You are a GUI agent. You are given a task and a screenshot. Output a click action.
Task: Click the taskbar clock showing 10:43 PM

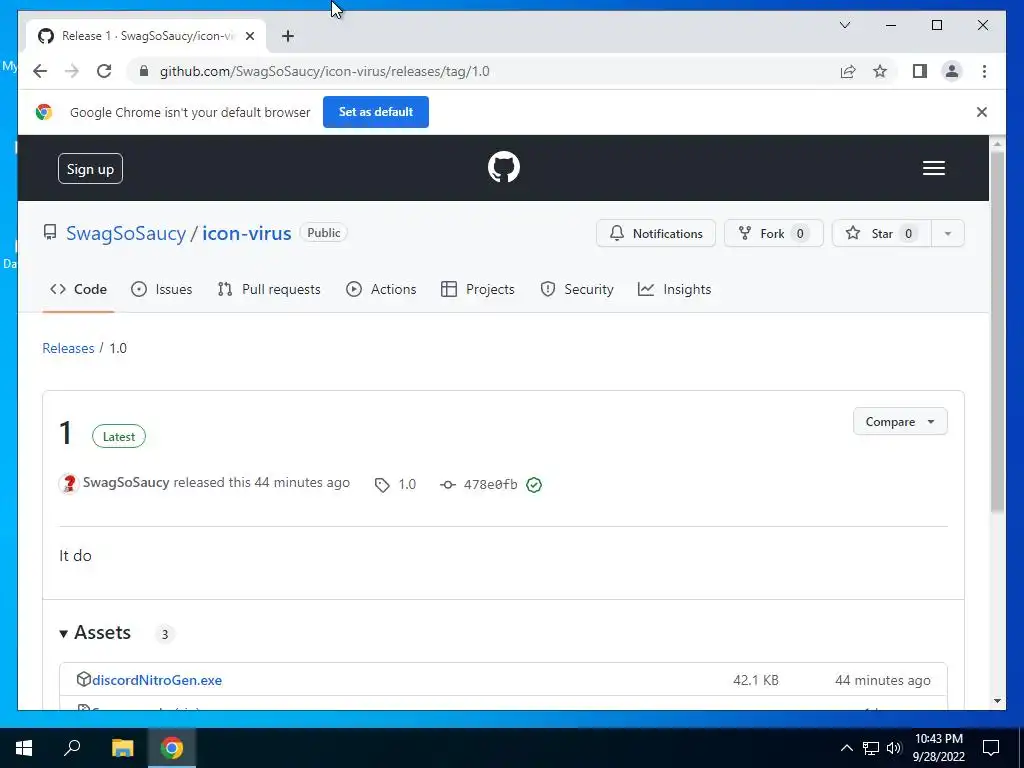[938, 748]
